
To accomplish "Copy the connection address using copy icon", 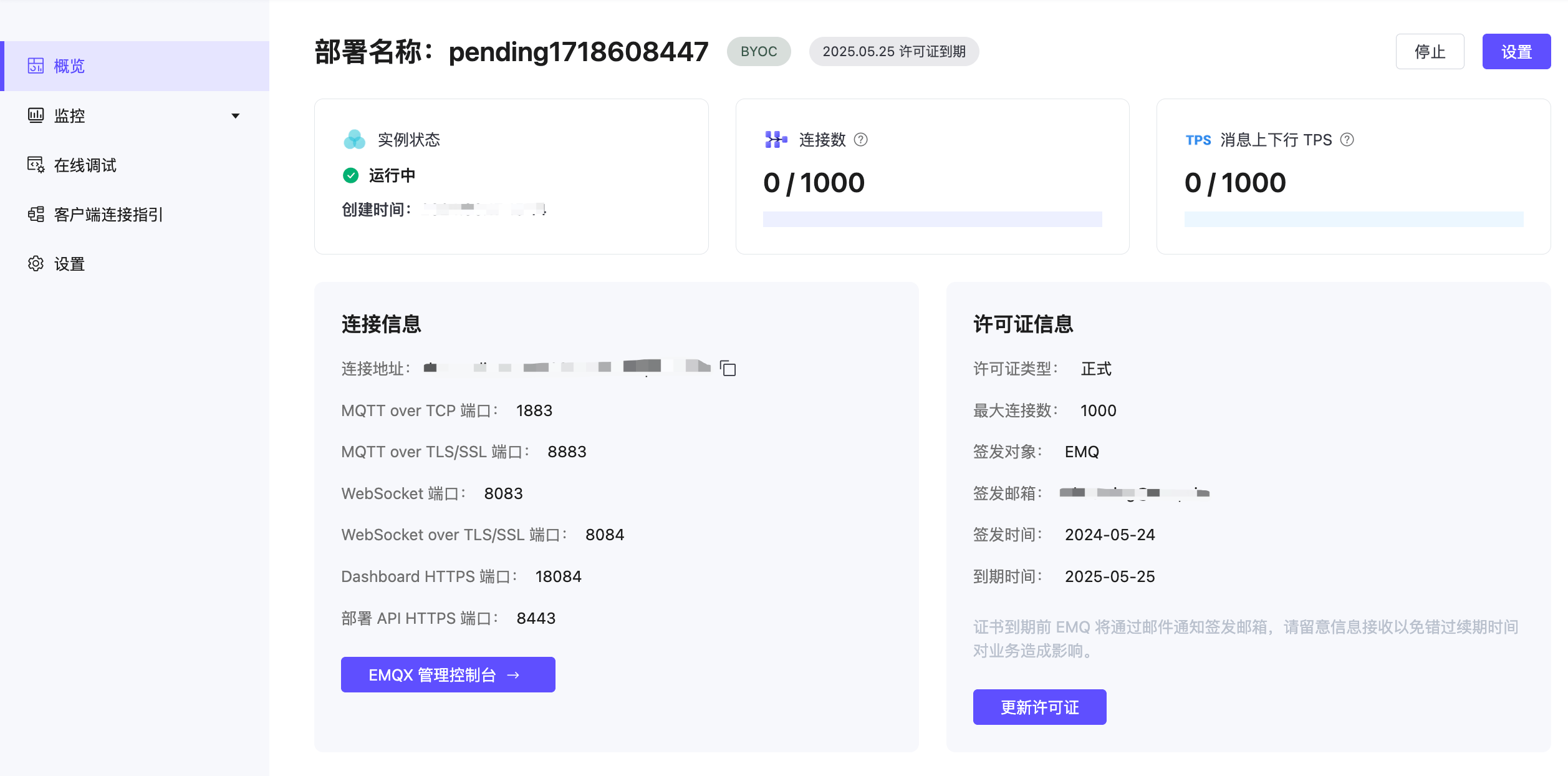I will point(728,369).
